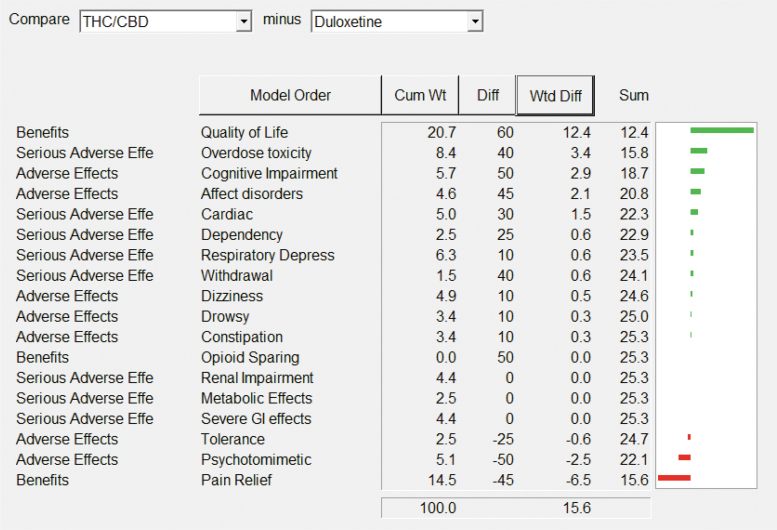The width and height of the screenshot is (777, 530).
Task: Select the Cardiac row label
Action: (x=227, y=214)
